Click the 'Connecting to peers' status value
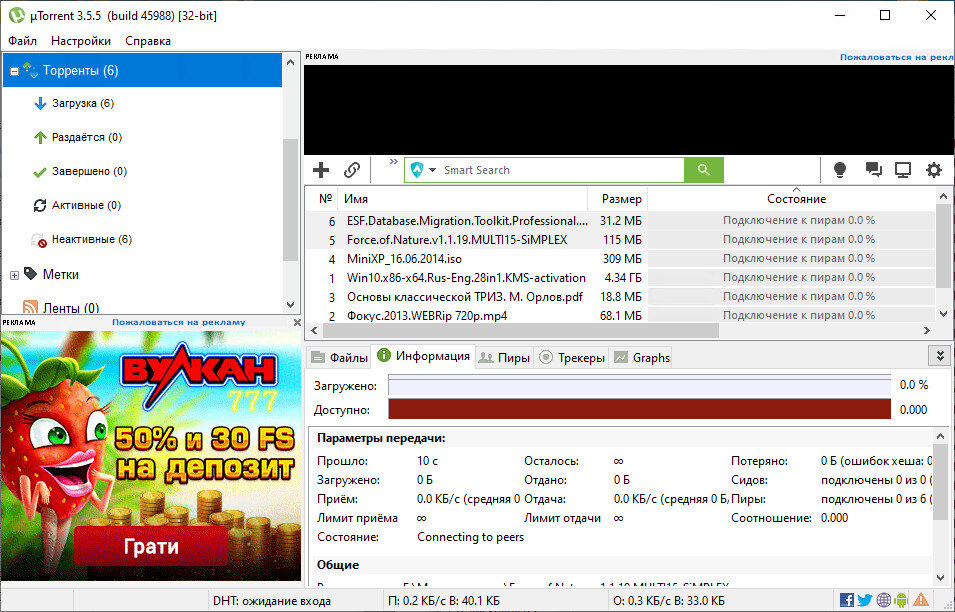 pos(470,537)
